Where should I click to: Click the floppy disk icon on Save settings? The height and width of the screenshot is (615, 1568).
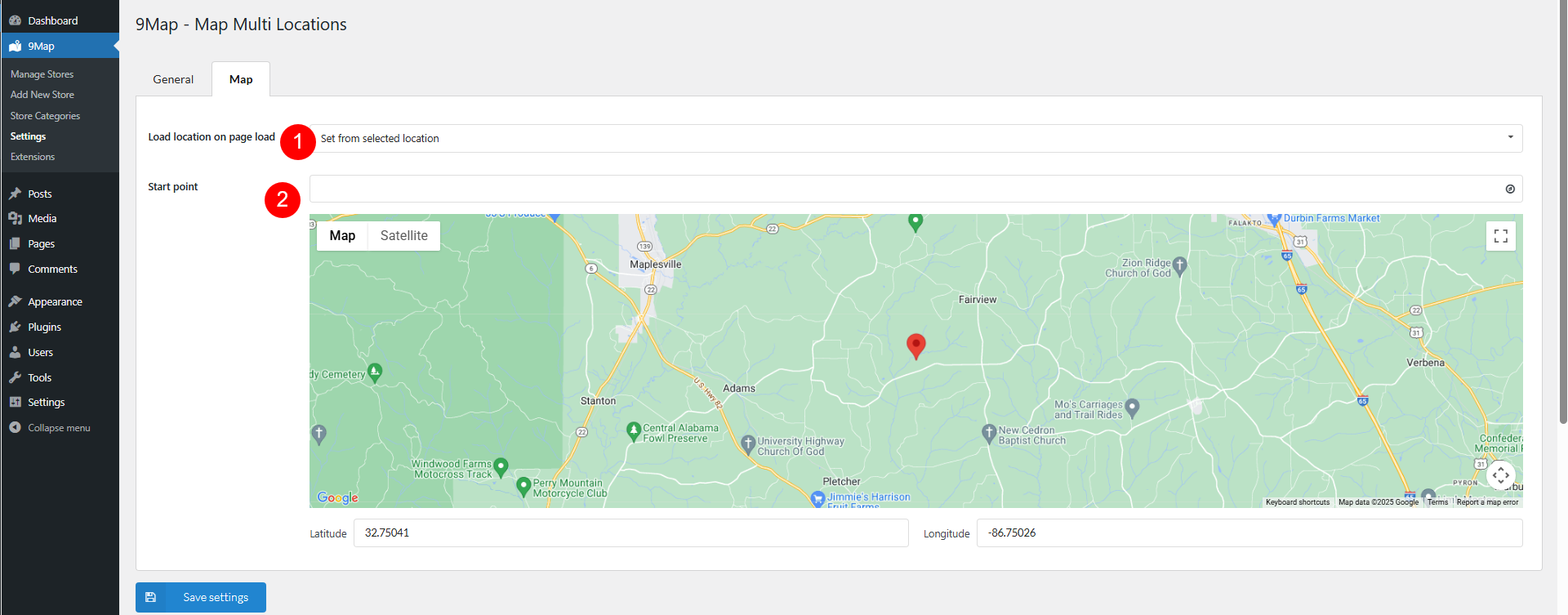click(x=151, y=597)
